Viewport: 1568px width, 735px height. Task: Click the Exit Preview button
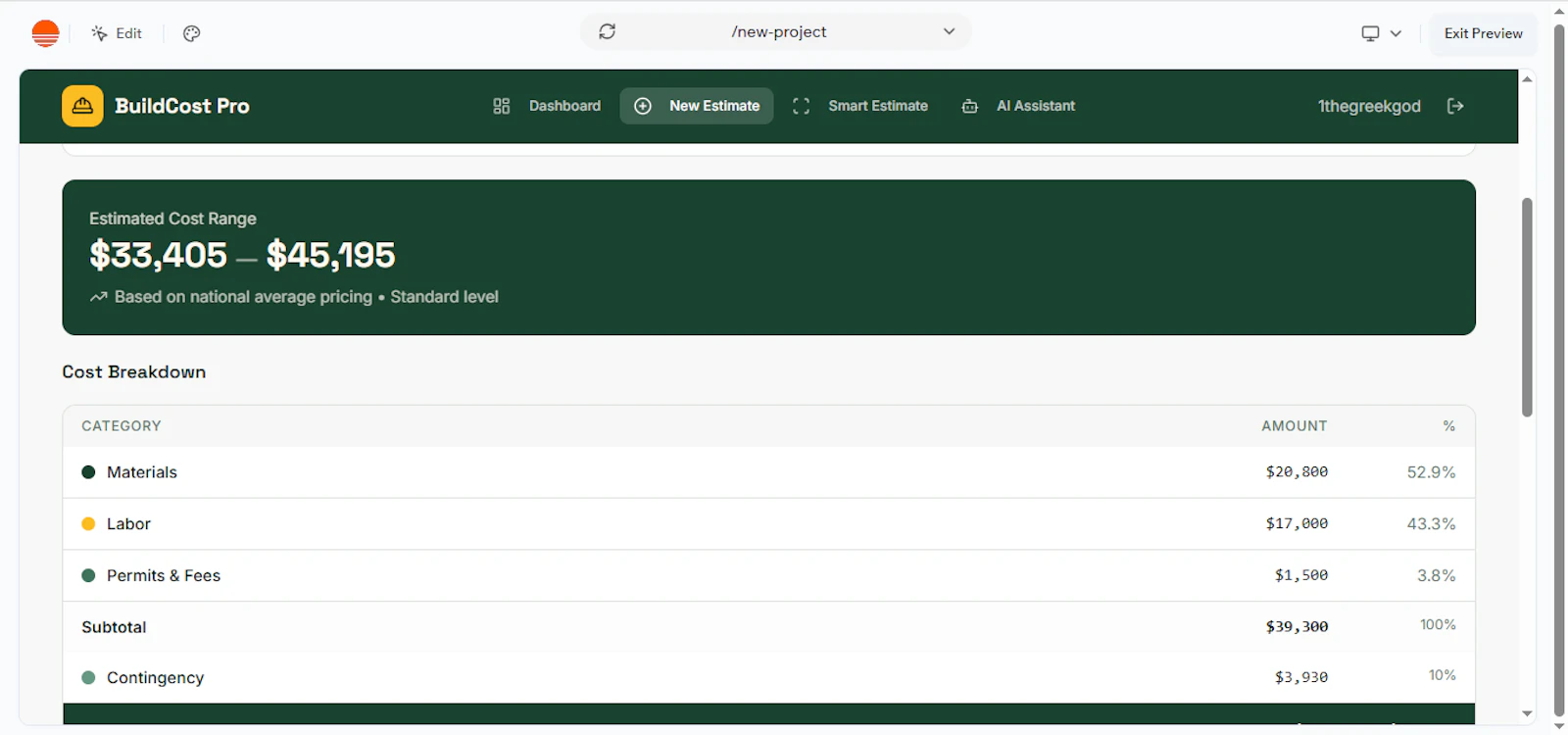pos(1483,33)
